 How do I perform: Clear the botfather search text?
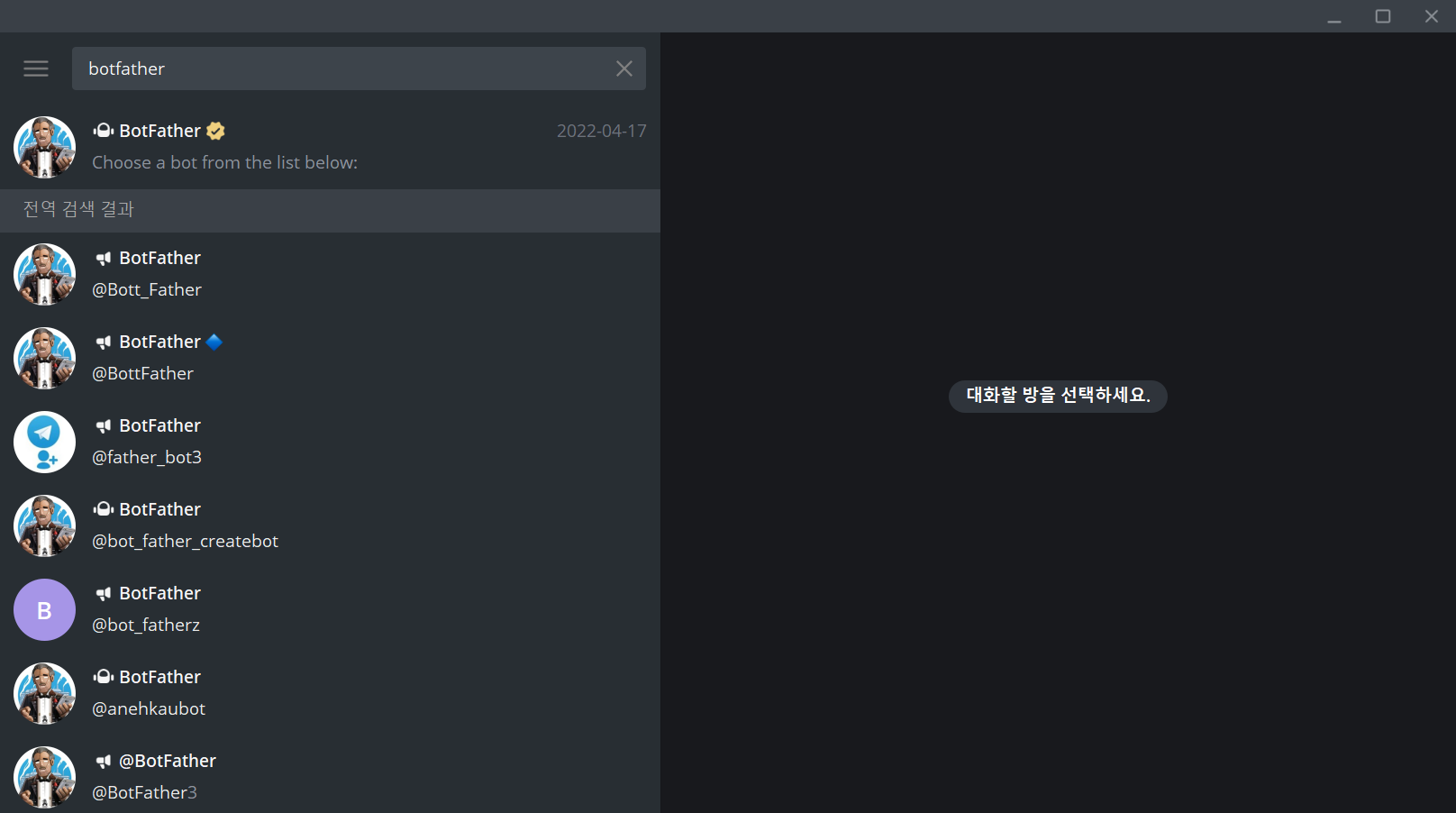click(x=624, y=69)
